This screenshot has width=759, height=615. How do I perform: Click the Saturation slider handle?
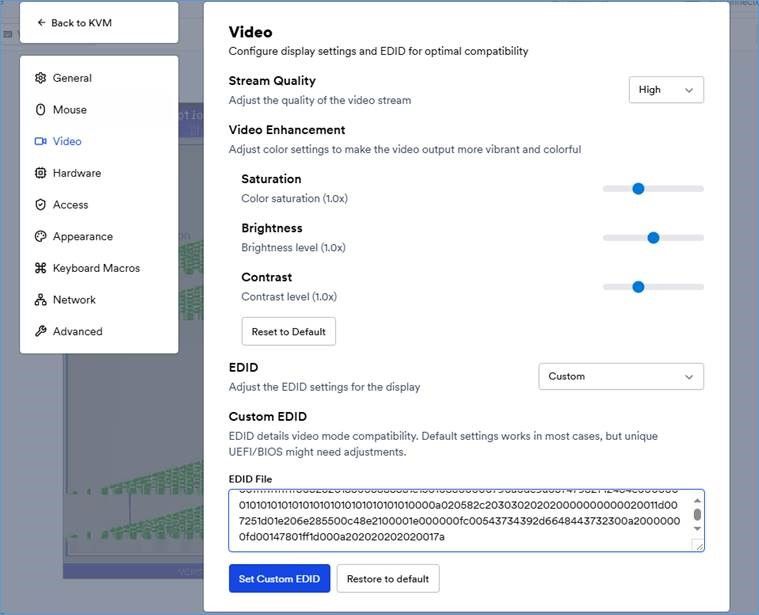638,189
